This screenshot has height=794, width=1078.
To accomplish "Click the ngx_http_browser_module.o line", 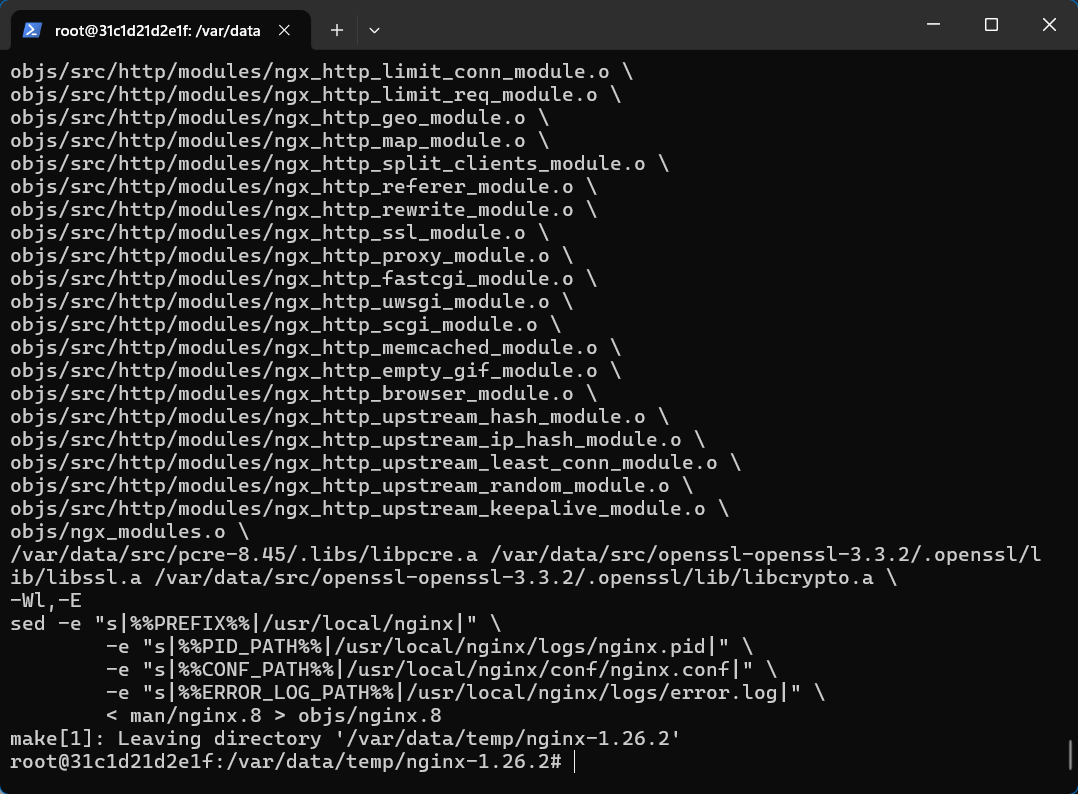I will coord(303,394).
